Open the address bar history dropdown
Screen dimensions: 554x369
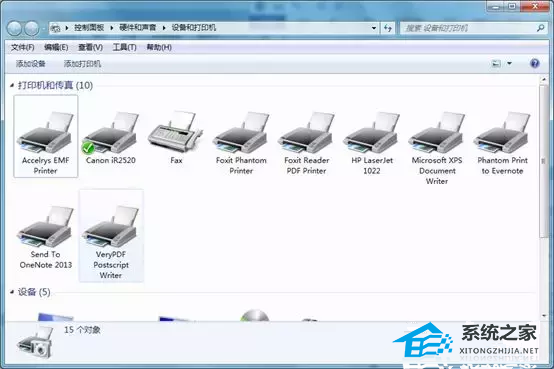374,28
